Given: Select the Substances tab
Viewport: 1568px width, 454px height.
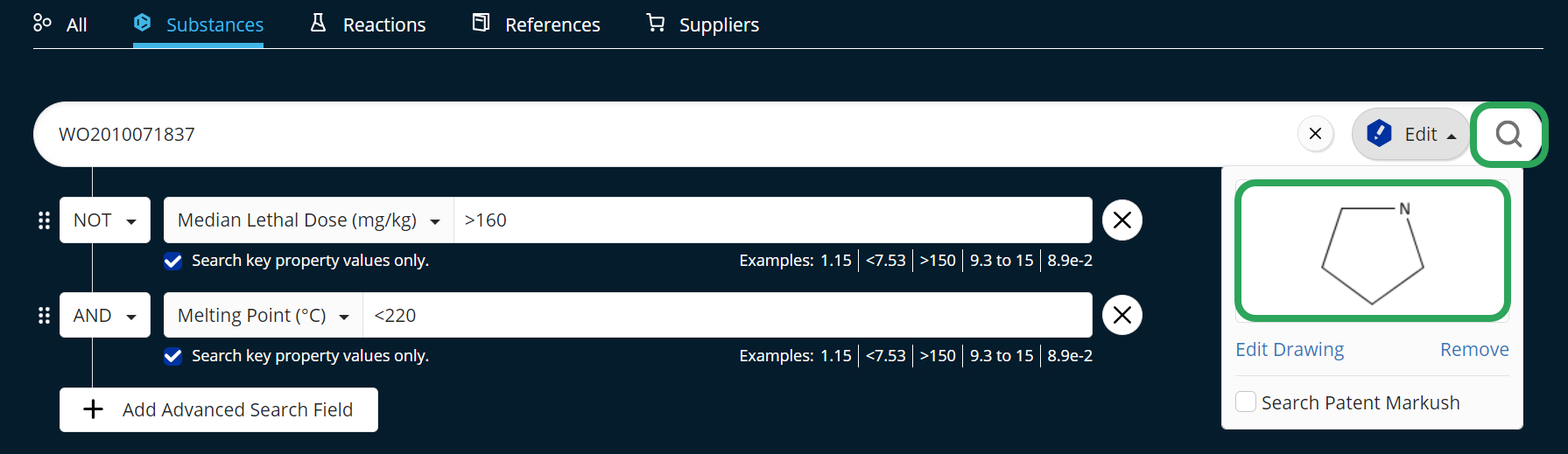Looking at the screenshot, I should tap(199, 24).
